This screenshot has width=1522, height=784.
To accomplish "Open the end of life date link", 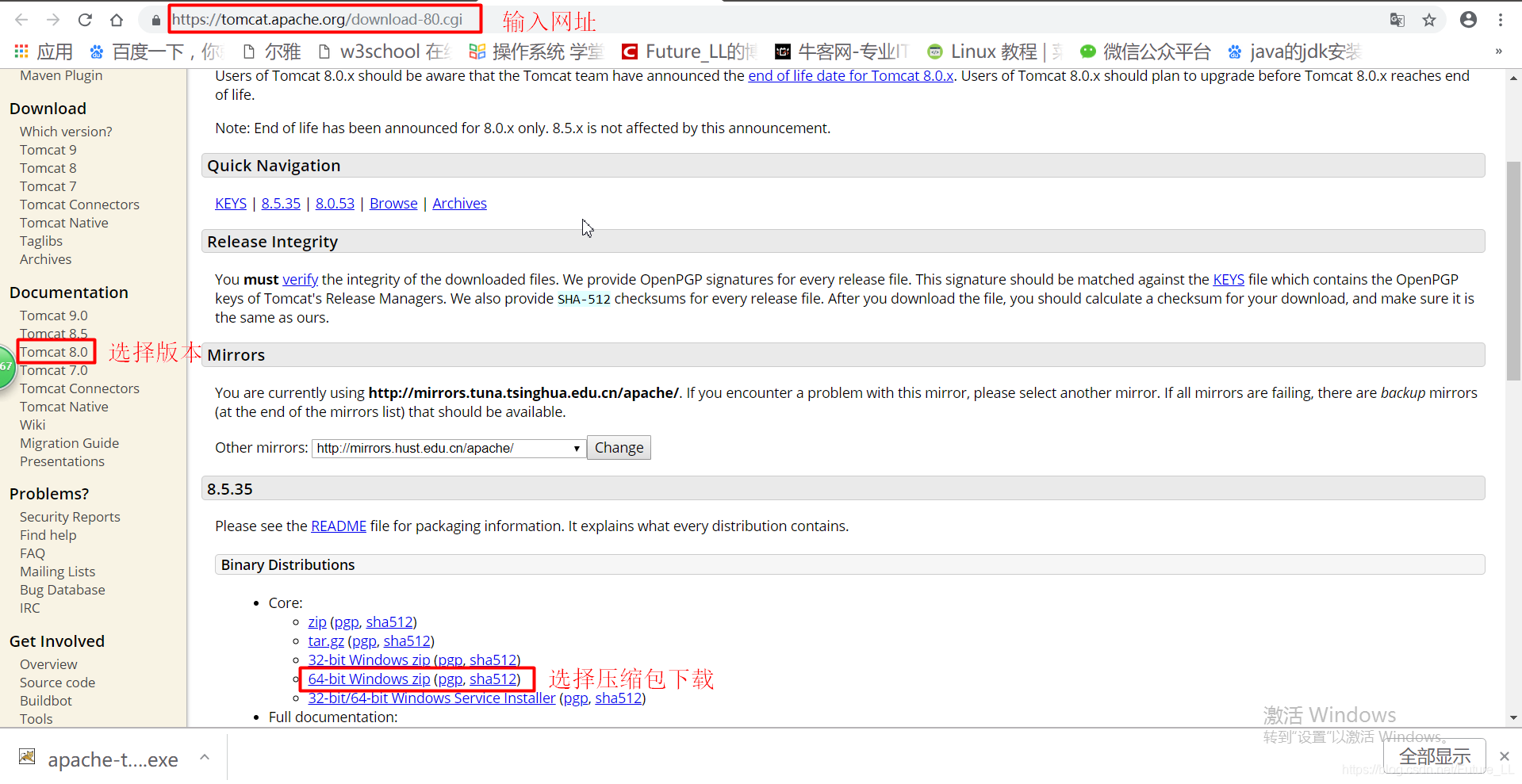I will [850, 76].
